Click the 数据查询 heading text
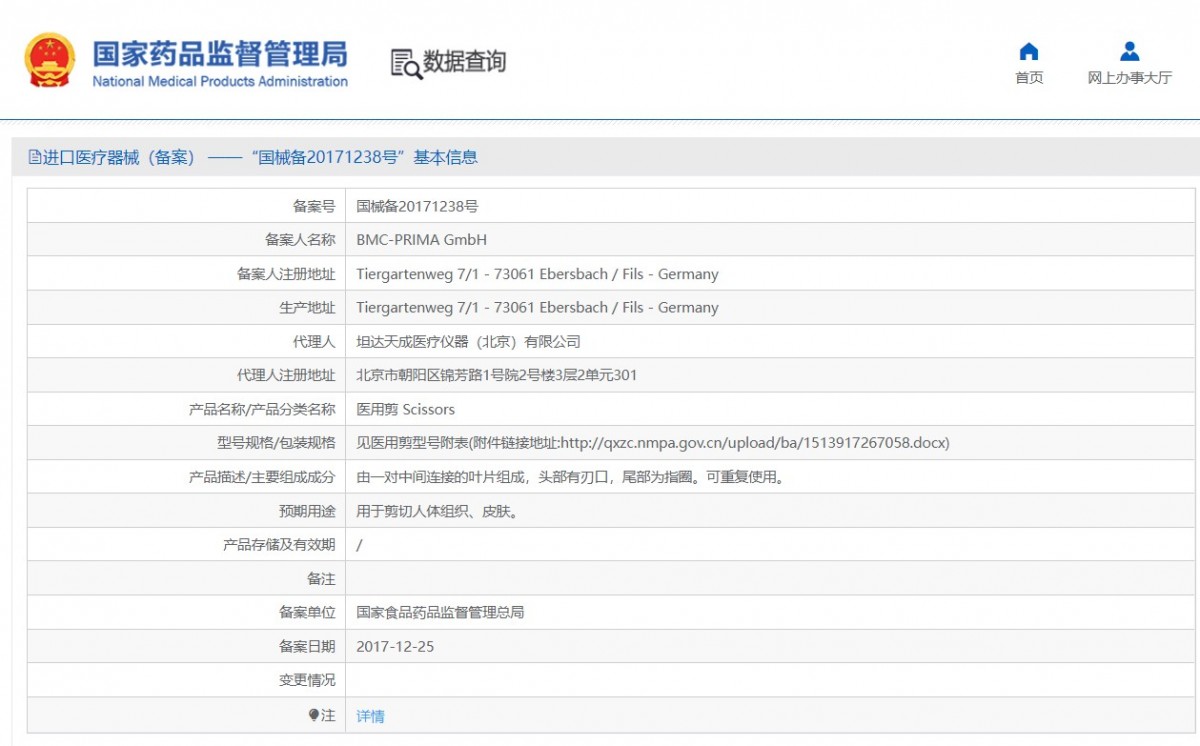Image resolution: width=1200 pixels, height=746 pixels. coord(464,62)
